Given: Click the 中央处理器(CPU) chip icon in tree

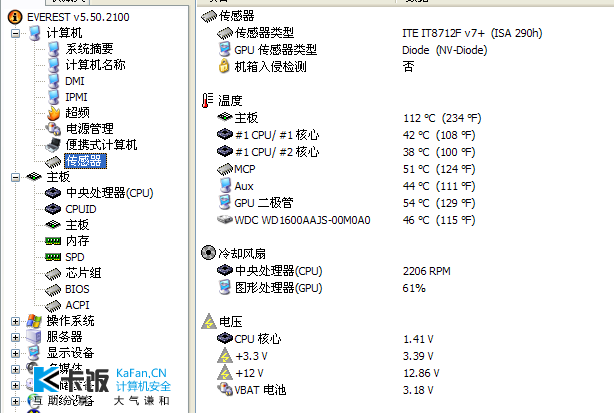Looking at the screenshot, I should 53,193.
